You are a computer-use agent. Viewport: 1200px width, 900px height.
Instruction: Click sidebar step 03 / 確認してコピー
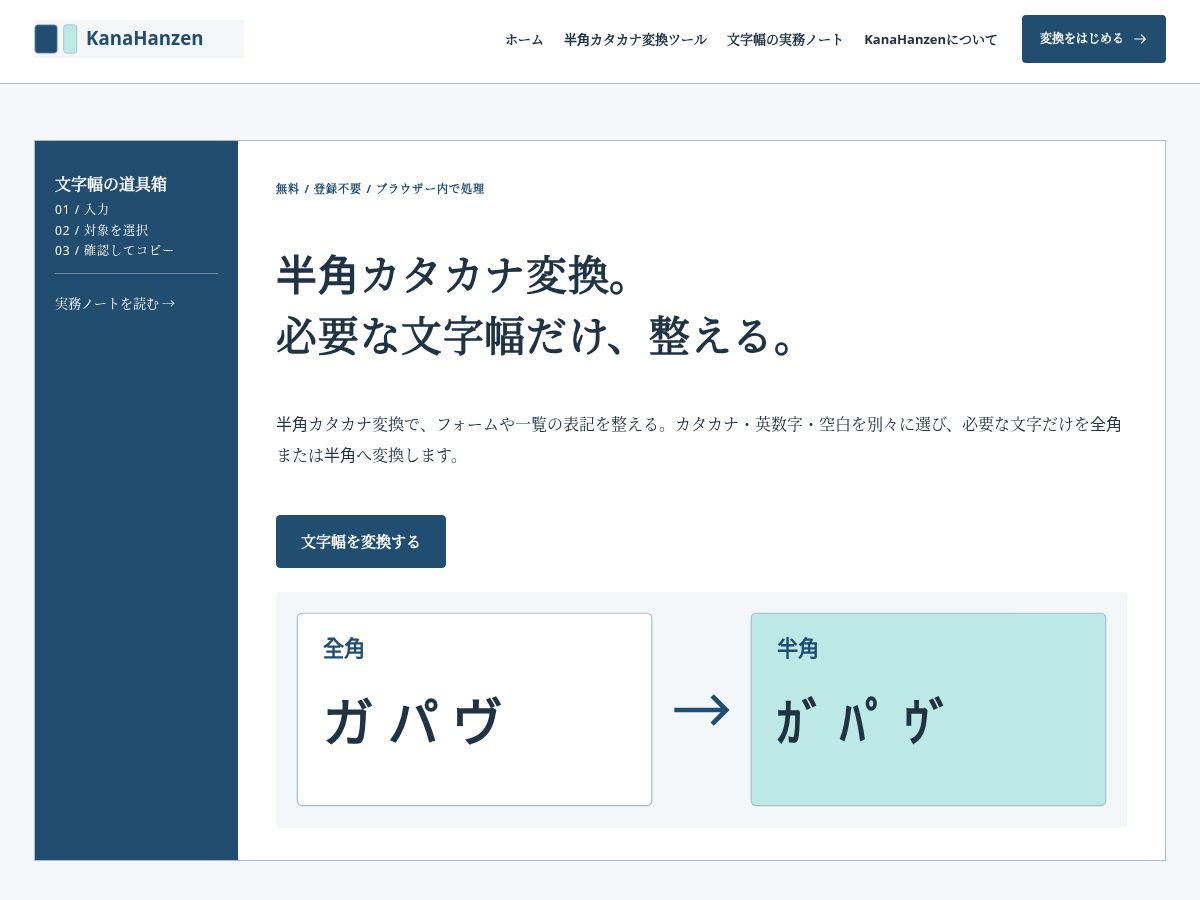[x=114, y=250]
